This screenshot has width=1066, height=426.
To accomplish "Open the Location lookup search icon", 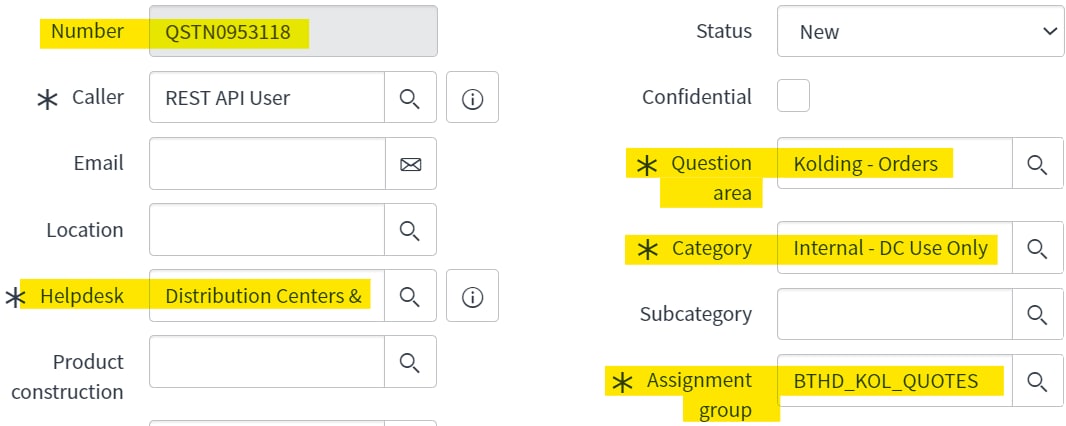I will (410, 230).
